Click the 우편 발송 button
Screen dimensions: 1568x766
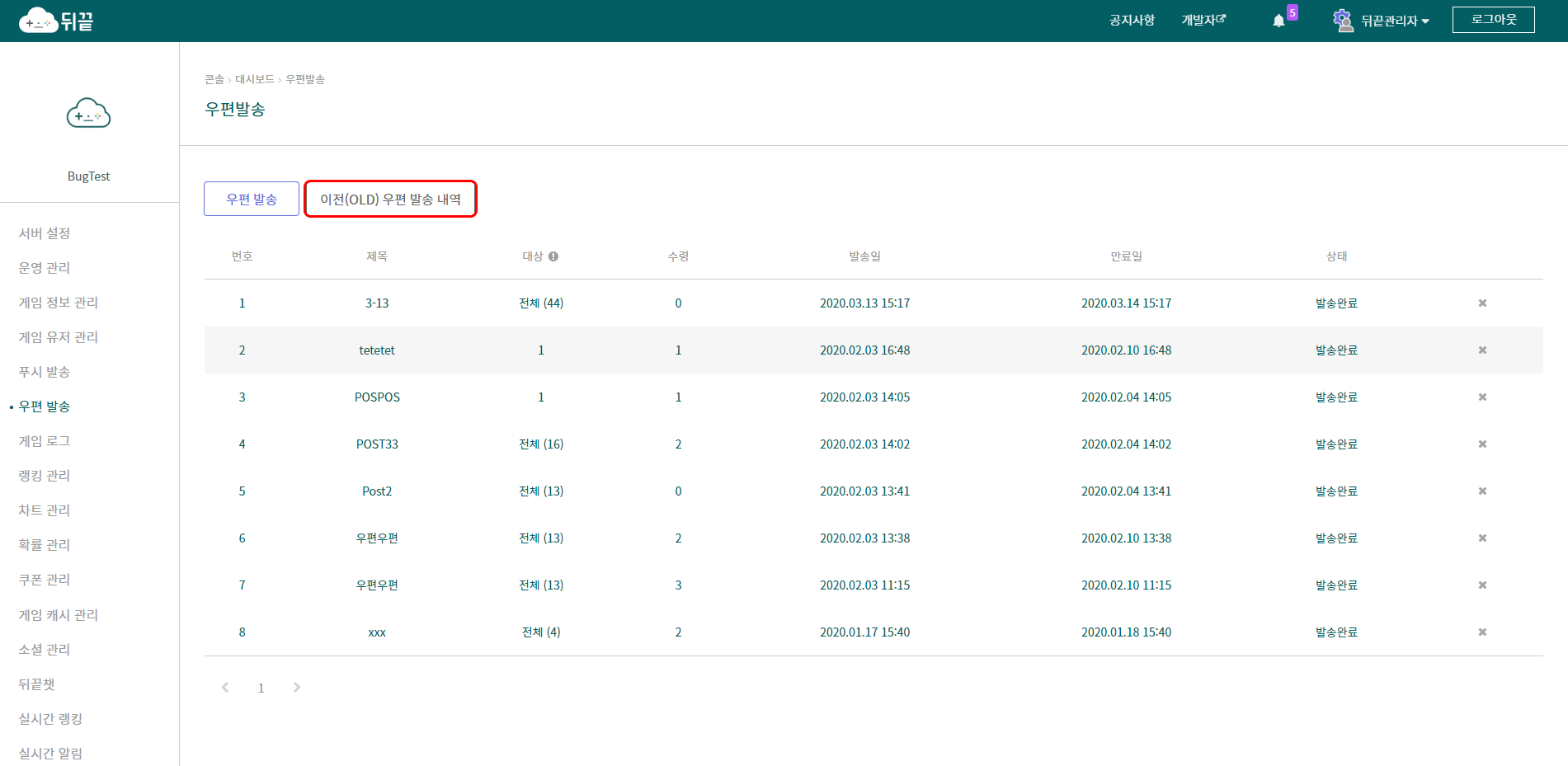[252, 199]
